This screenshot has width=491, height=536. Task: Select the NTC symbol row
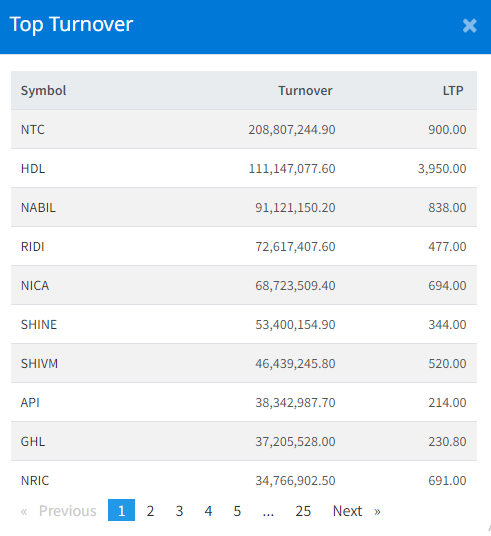[244, 130]
